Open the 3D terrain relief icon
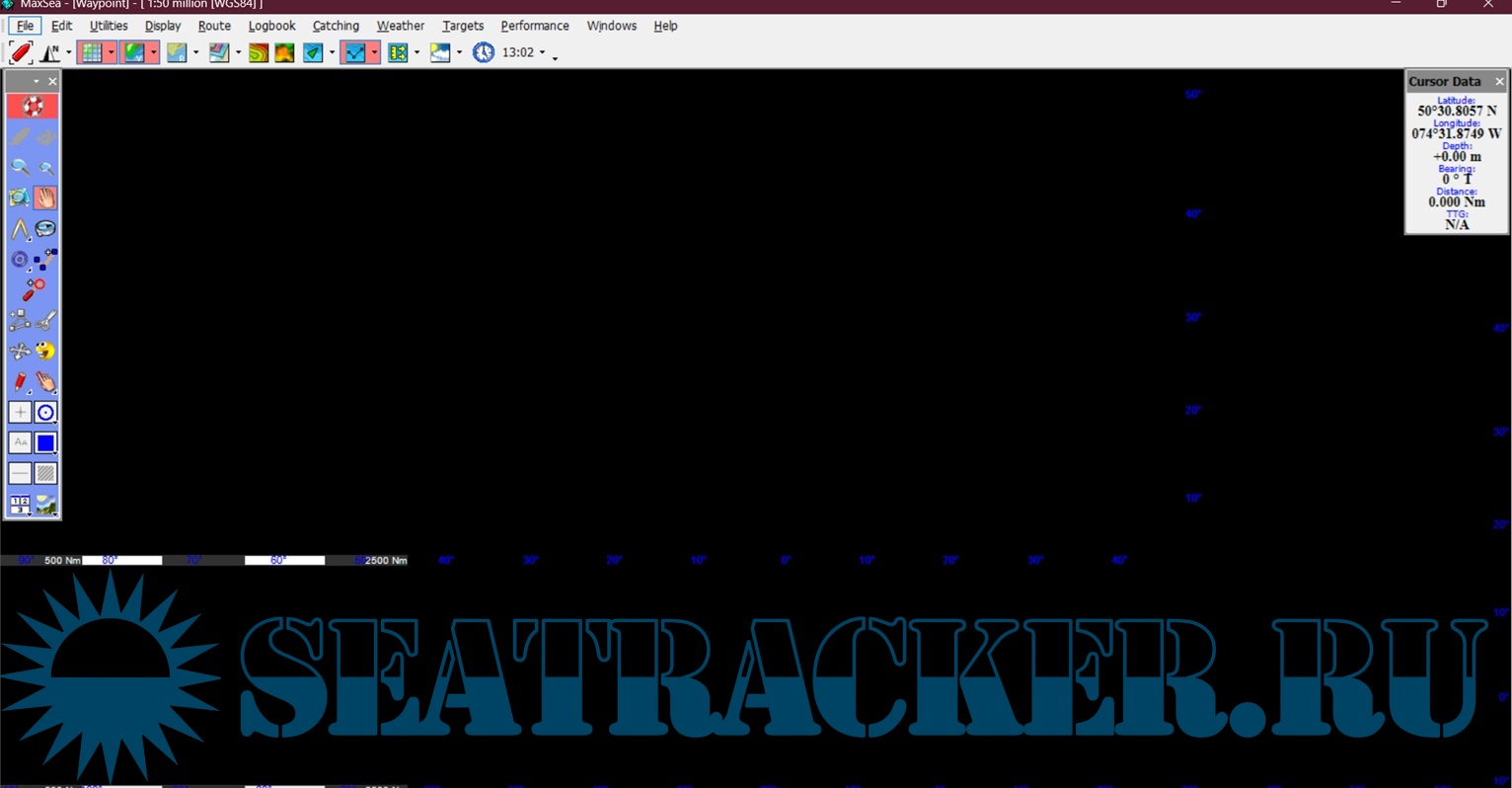The image size is (1512, 788). 284,52
